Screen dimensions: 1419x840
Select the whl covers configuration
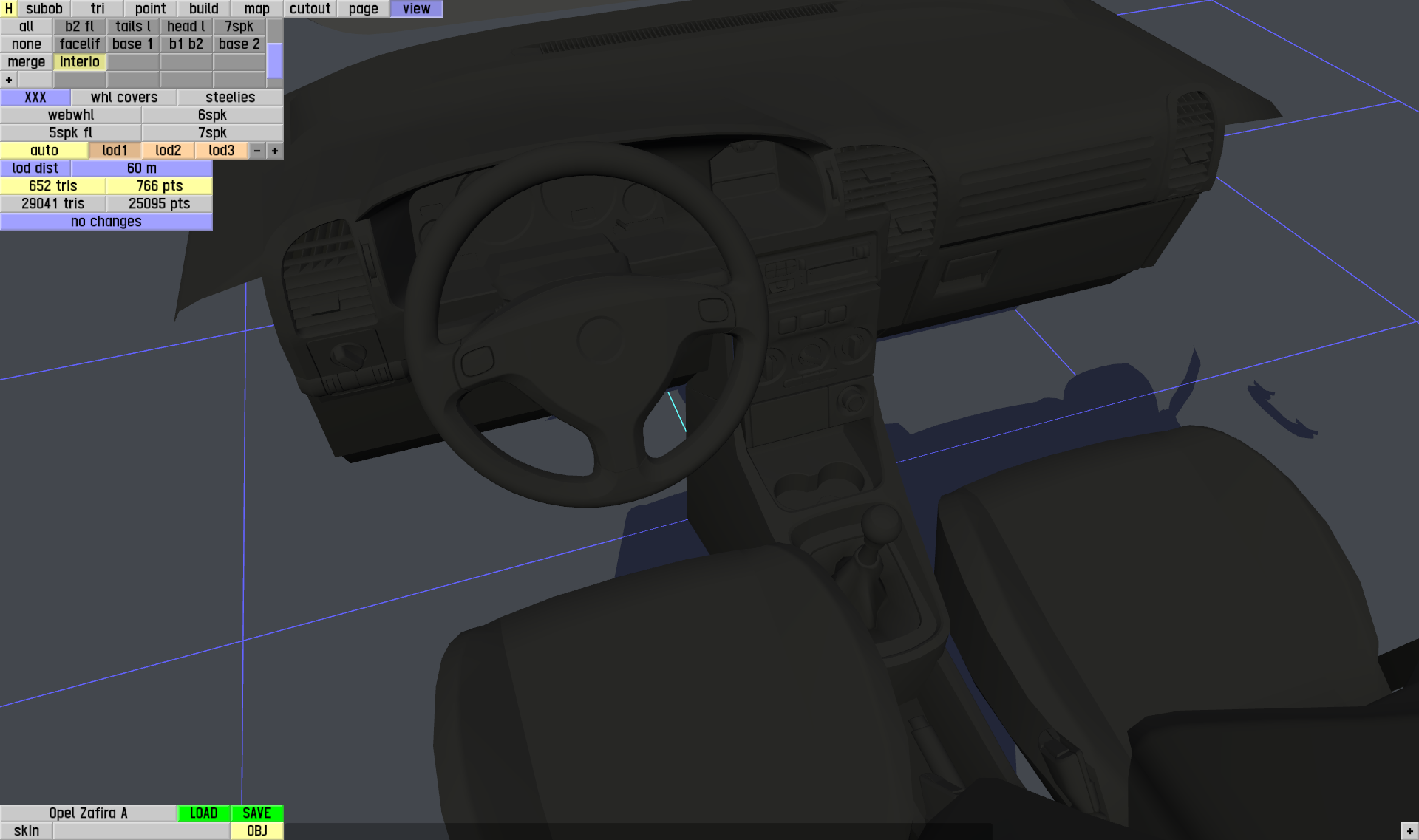click(x=124, y=98)
